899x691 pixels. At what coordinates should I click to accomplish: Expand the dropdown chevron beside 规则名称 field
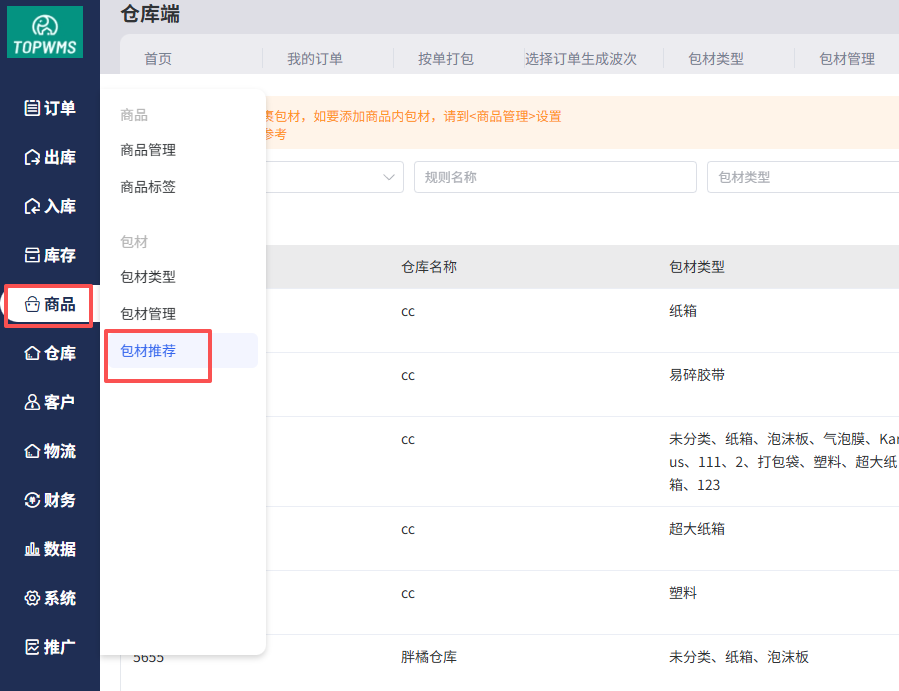(389, 177)
